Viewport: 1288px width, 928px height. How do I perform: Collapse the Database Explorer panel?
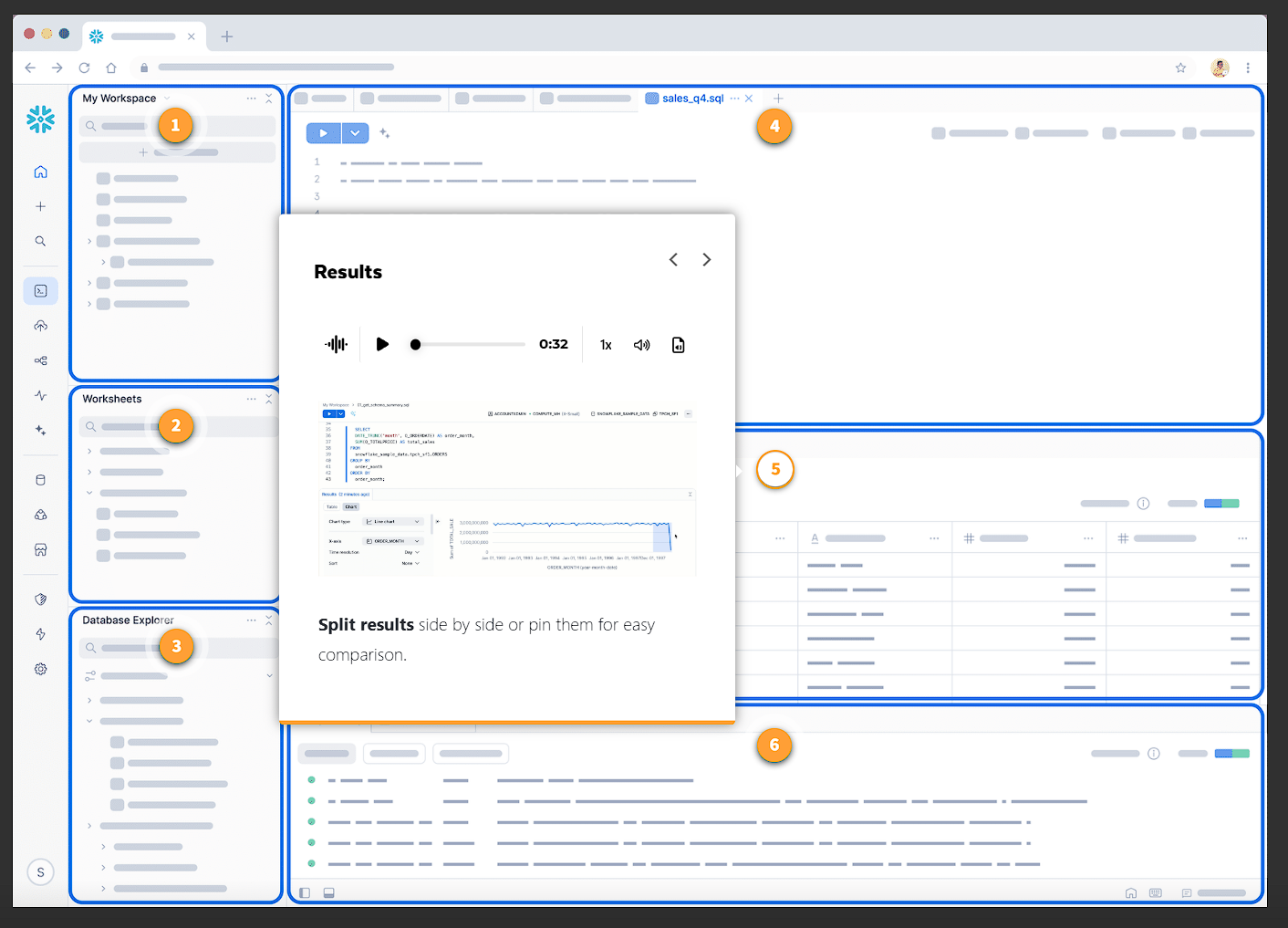coord(269,620)
